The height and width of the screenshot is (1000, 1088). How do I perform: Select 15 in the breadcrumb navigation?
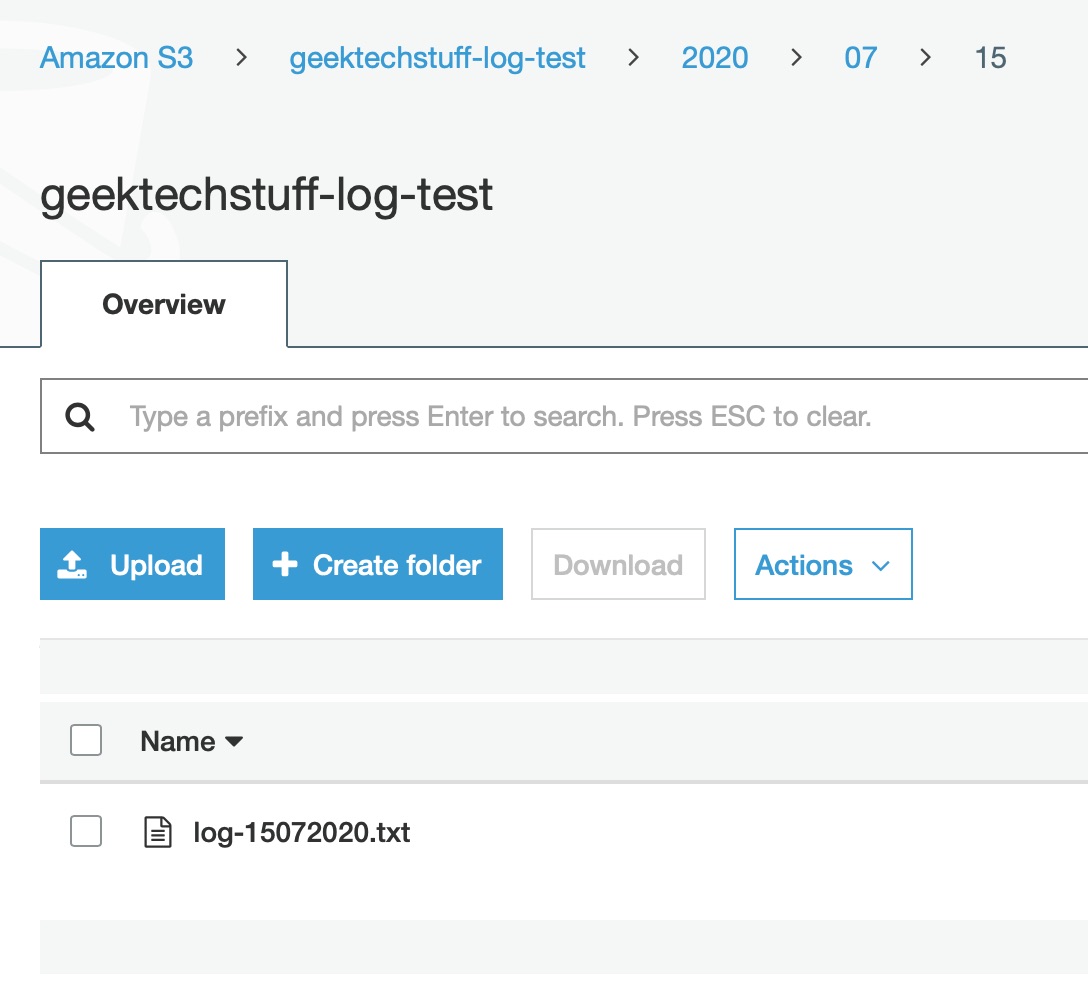[989, 58]
